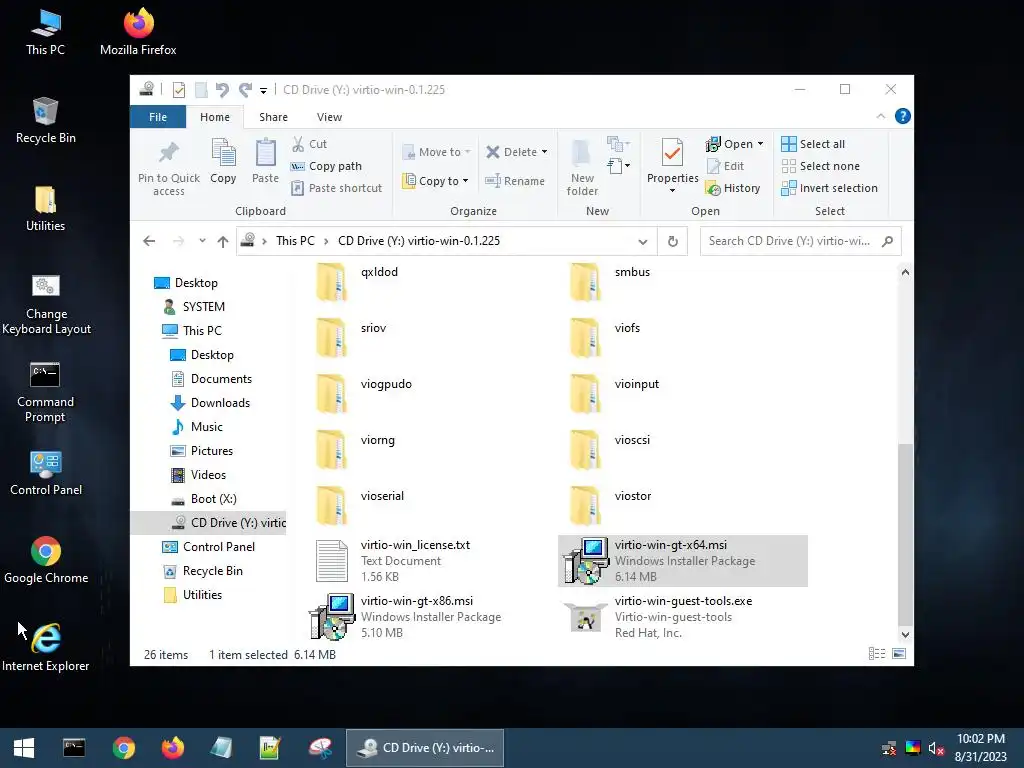Expand the Properties dropdown arrow
1024x768 pixels.
tap(673, 191)
